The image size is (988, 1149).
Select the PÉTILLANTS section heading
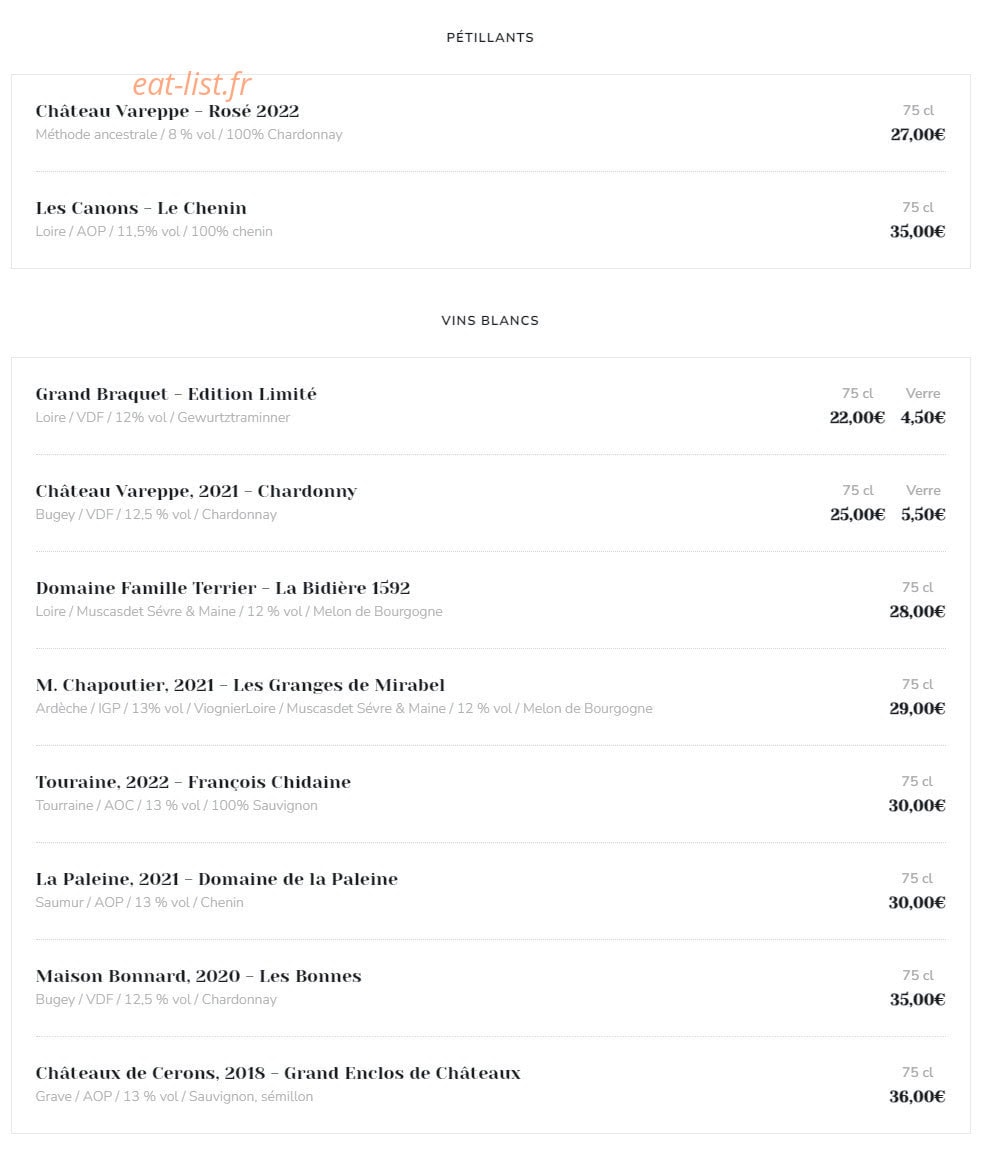coord(490,37)
